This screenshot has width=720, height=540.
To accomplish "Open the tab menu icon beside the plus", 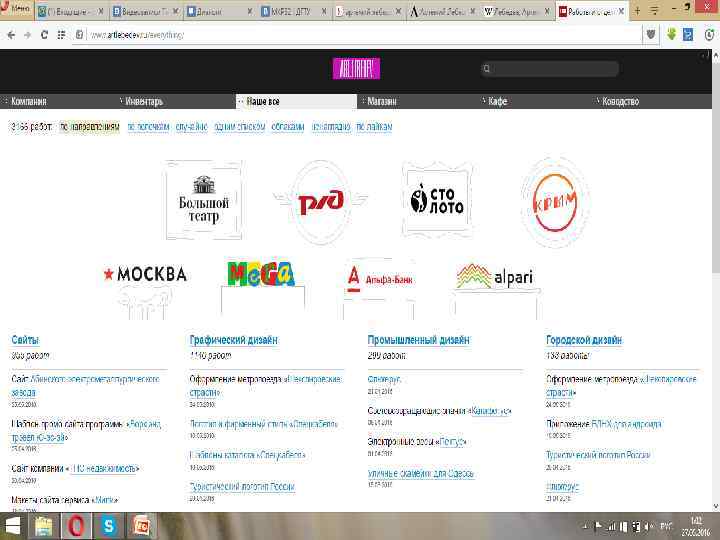I will pyautogui.click(x=654, y=11).
